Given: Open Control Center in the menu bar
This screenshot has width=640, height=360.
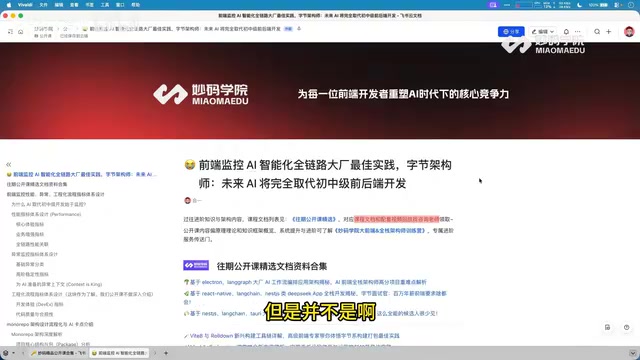Looking at the screenshot, I should tap(618, 5).
